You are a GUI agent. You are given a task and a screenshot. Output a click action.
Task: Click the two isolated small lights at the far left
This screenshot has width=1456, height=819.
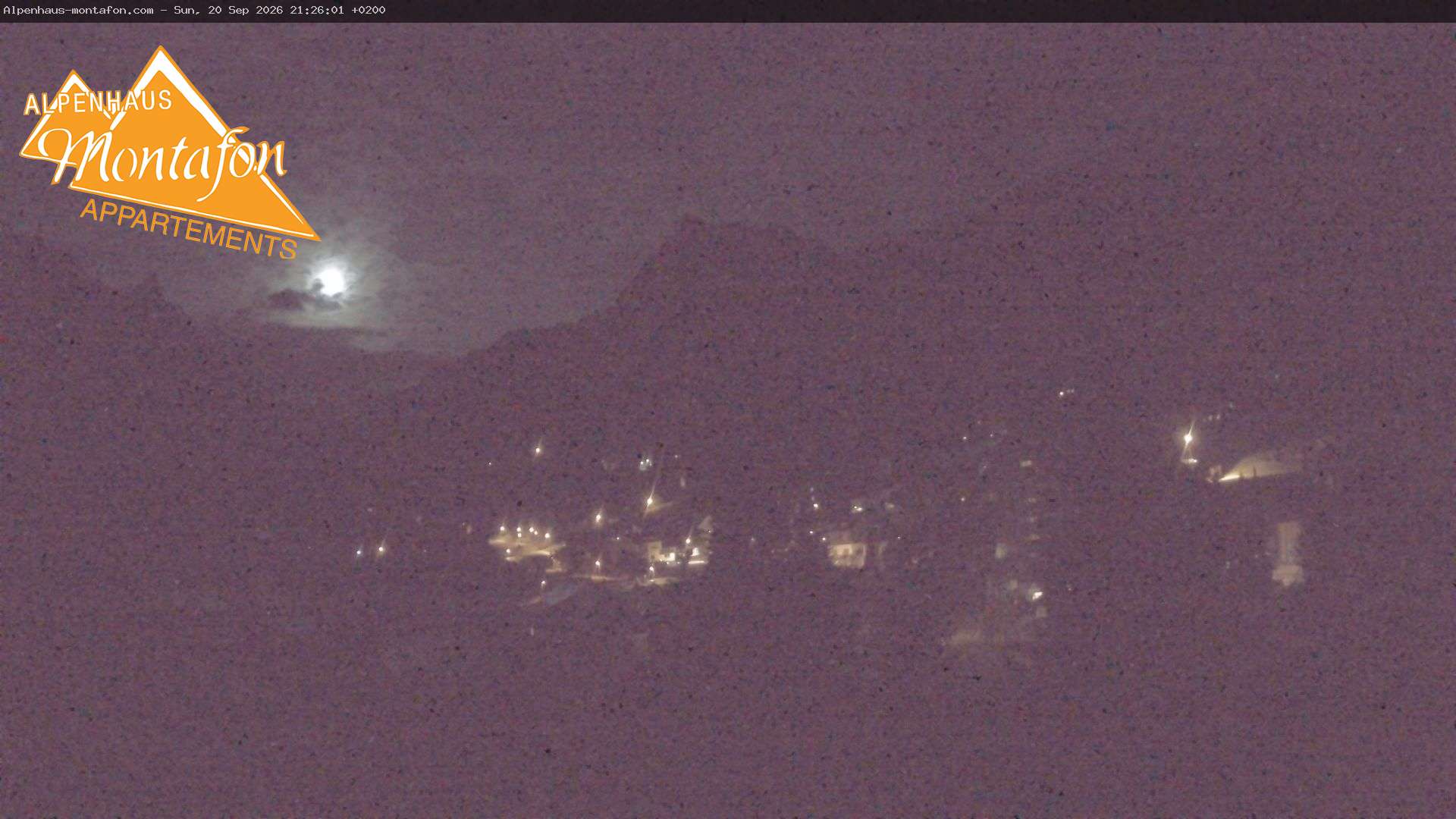tap(370, 550)
